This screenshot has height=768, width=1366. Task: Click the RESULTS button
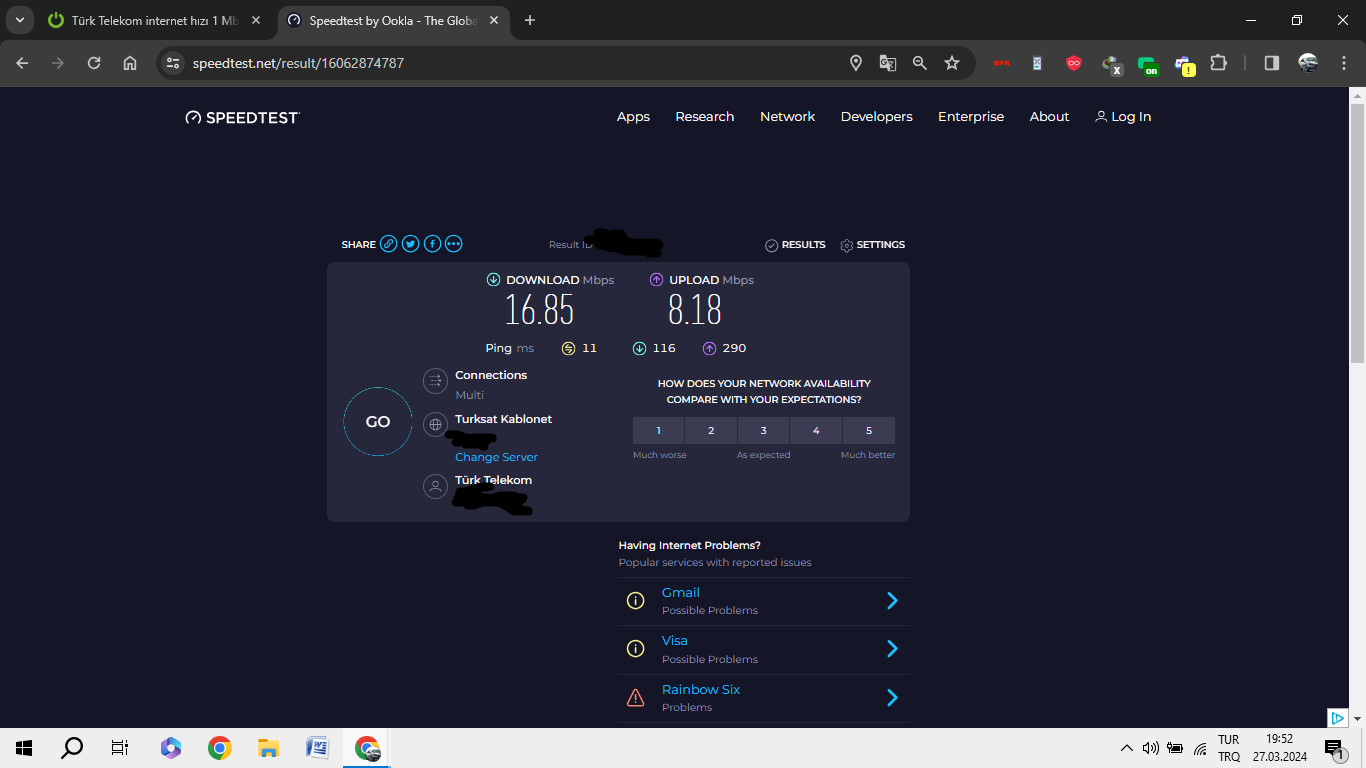pyautogui.click(x=795, y=245)
